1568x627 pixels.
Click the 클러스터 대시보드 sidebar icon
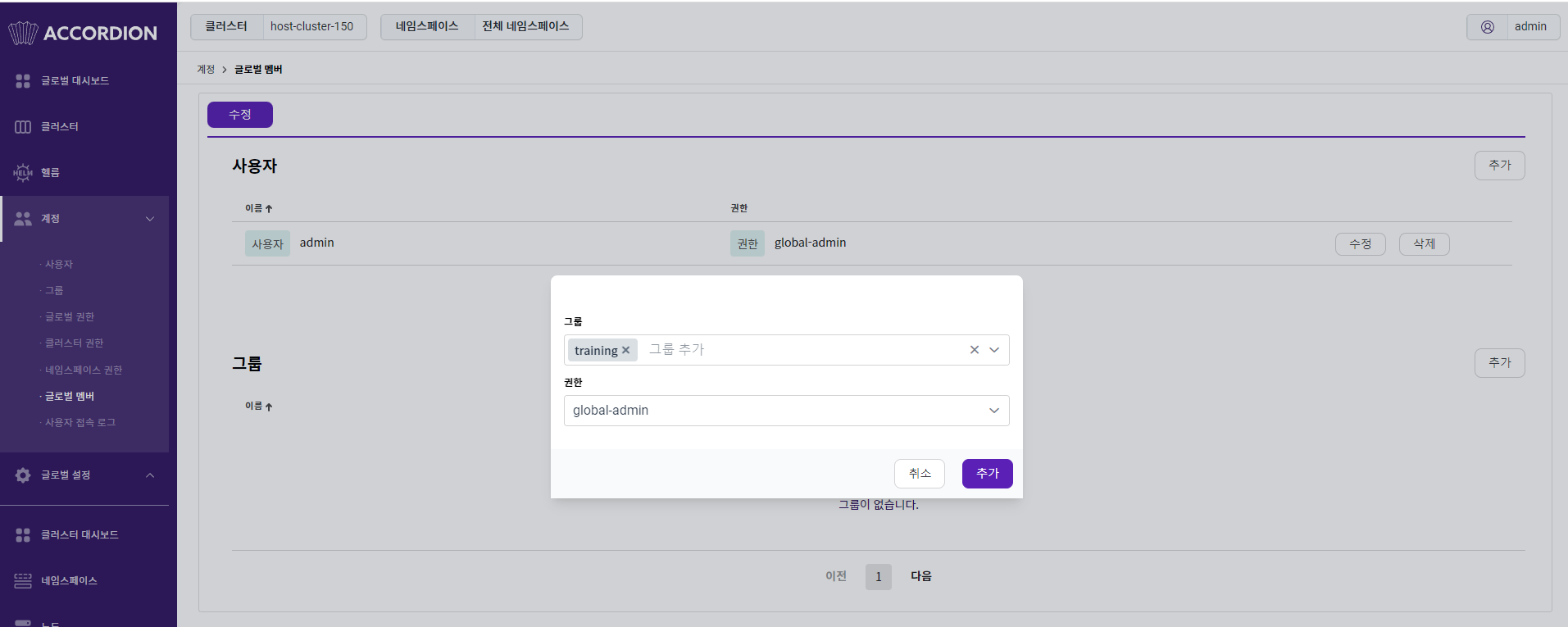[x=23, y=534]
